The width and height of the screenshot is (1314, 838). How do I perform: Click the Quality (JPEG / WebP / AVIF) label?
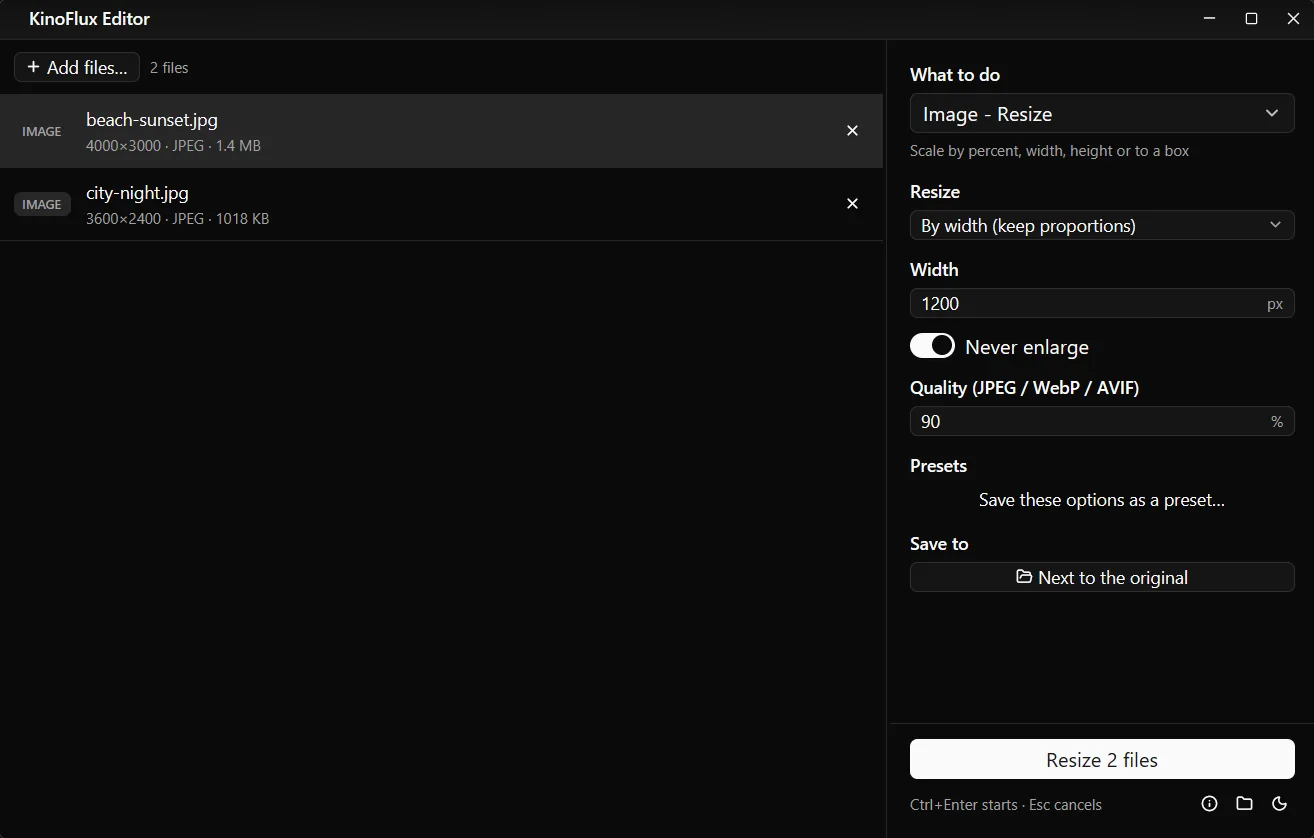[x=1024, y=388]
